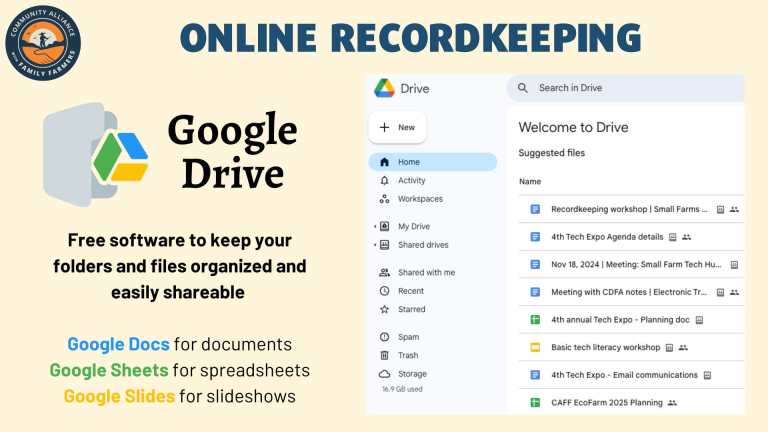Open Shared with me section
Viewport: 768px width, 432px height.
coord(425,272)
